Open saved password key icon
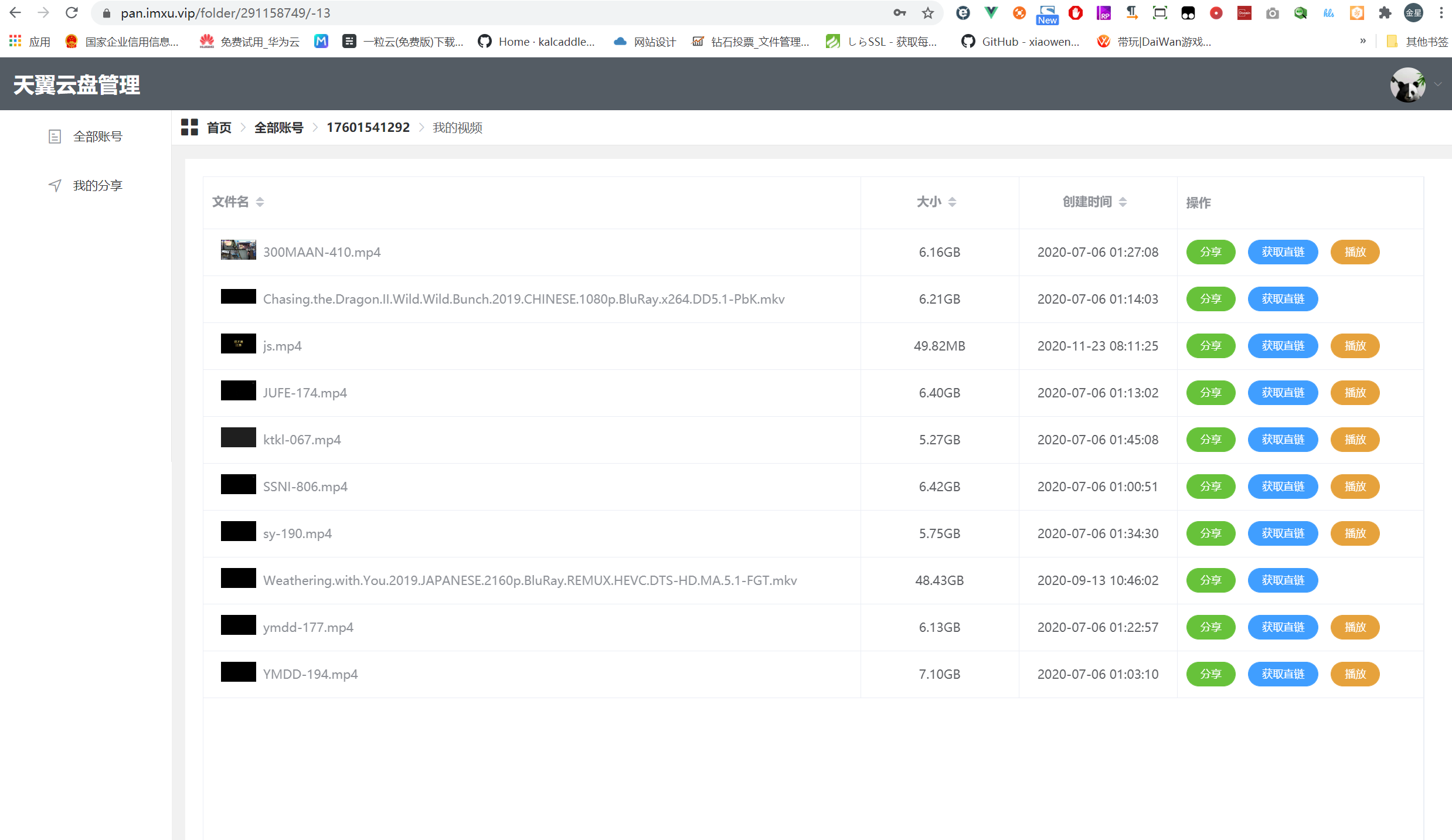Viewport: 1452px width, 840px height. coord(899,13)
